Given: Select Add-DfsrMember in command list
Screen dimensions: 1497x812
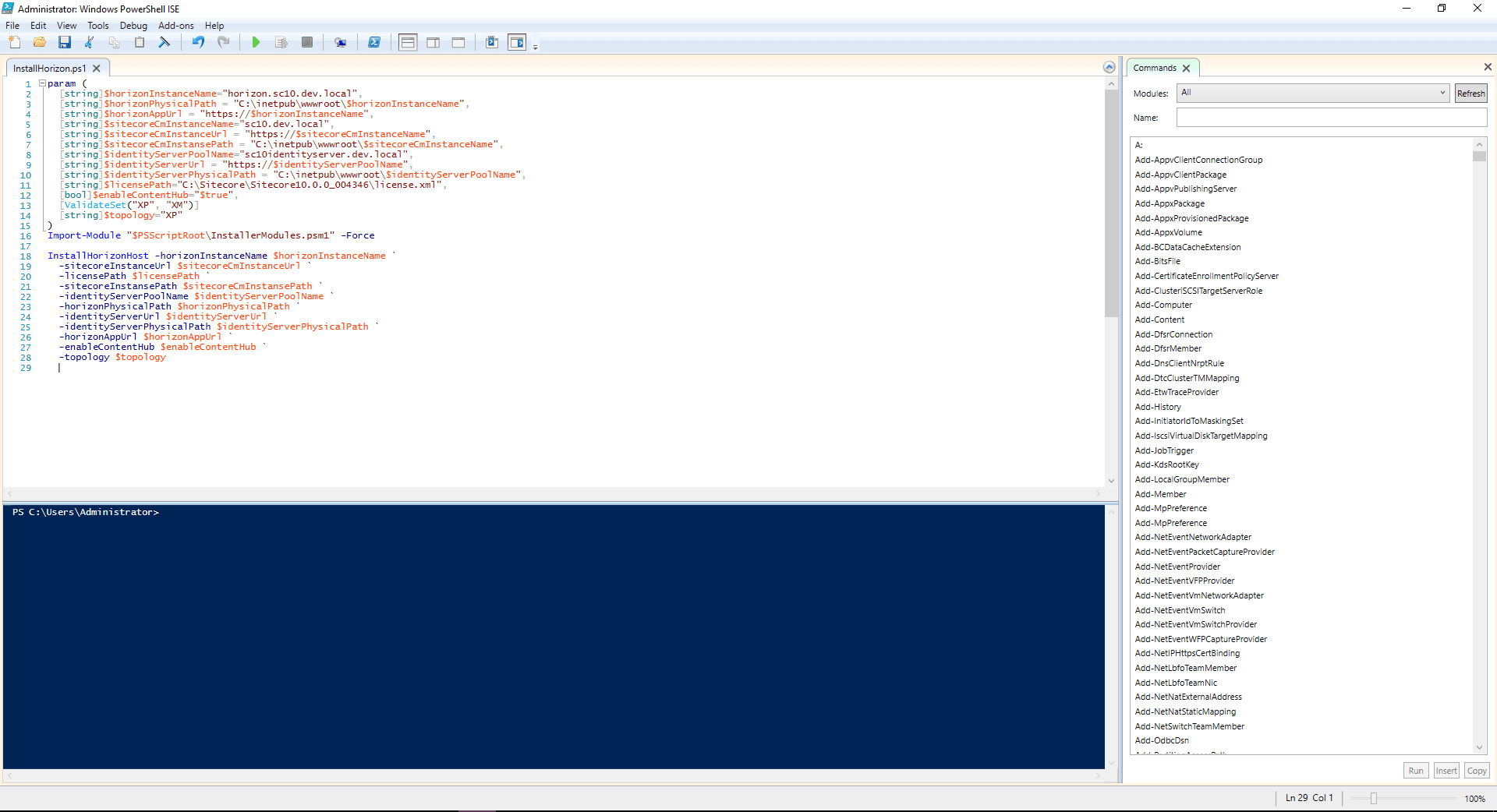Looking at the screenshot, I should [1168, 348].
